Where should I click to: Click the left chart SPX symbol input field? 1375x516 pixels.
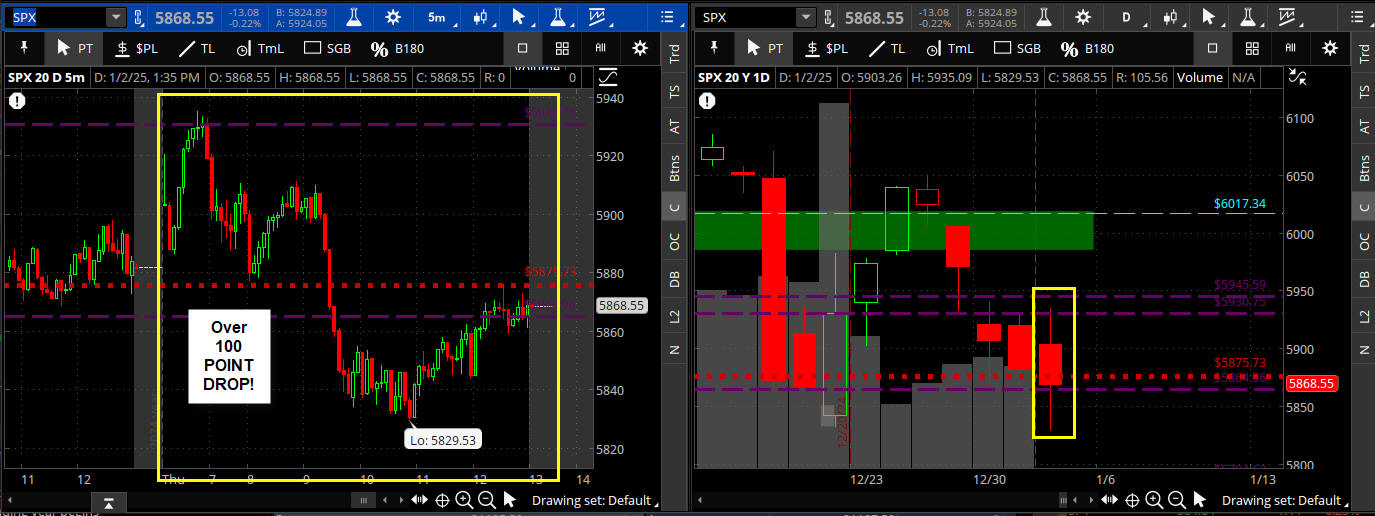tap(56, 17)
